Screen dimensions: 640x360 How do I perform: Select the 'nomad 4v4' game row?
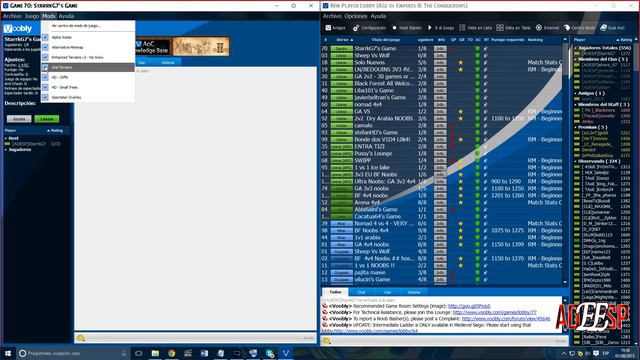tap(443, 104)
